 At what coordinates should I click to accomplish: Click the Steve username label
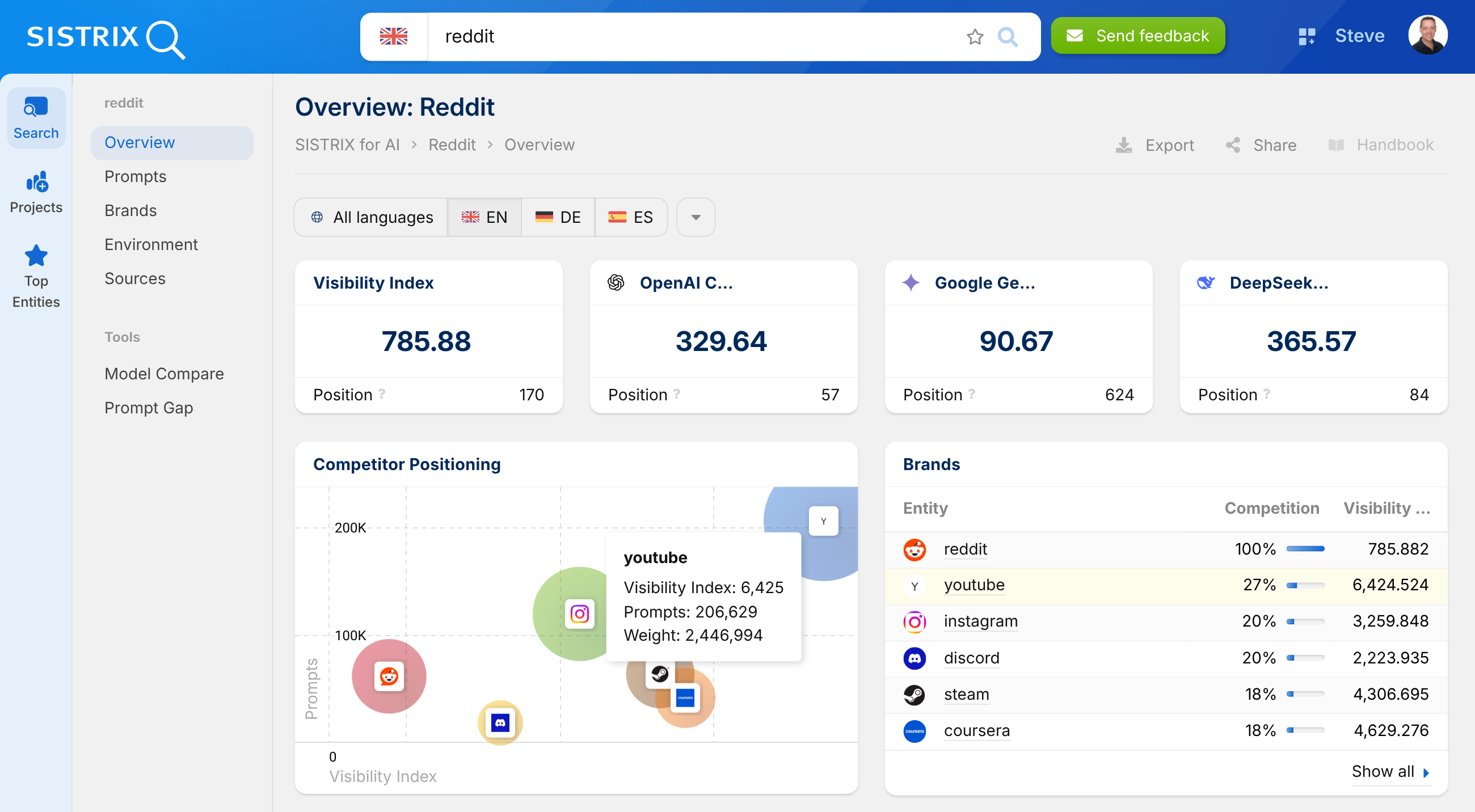coord(1359,36)
